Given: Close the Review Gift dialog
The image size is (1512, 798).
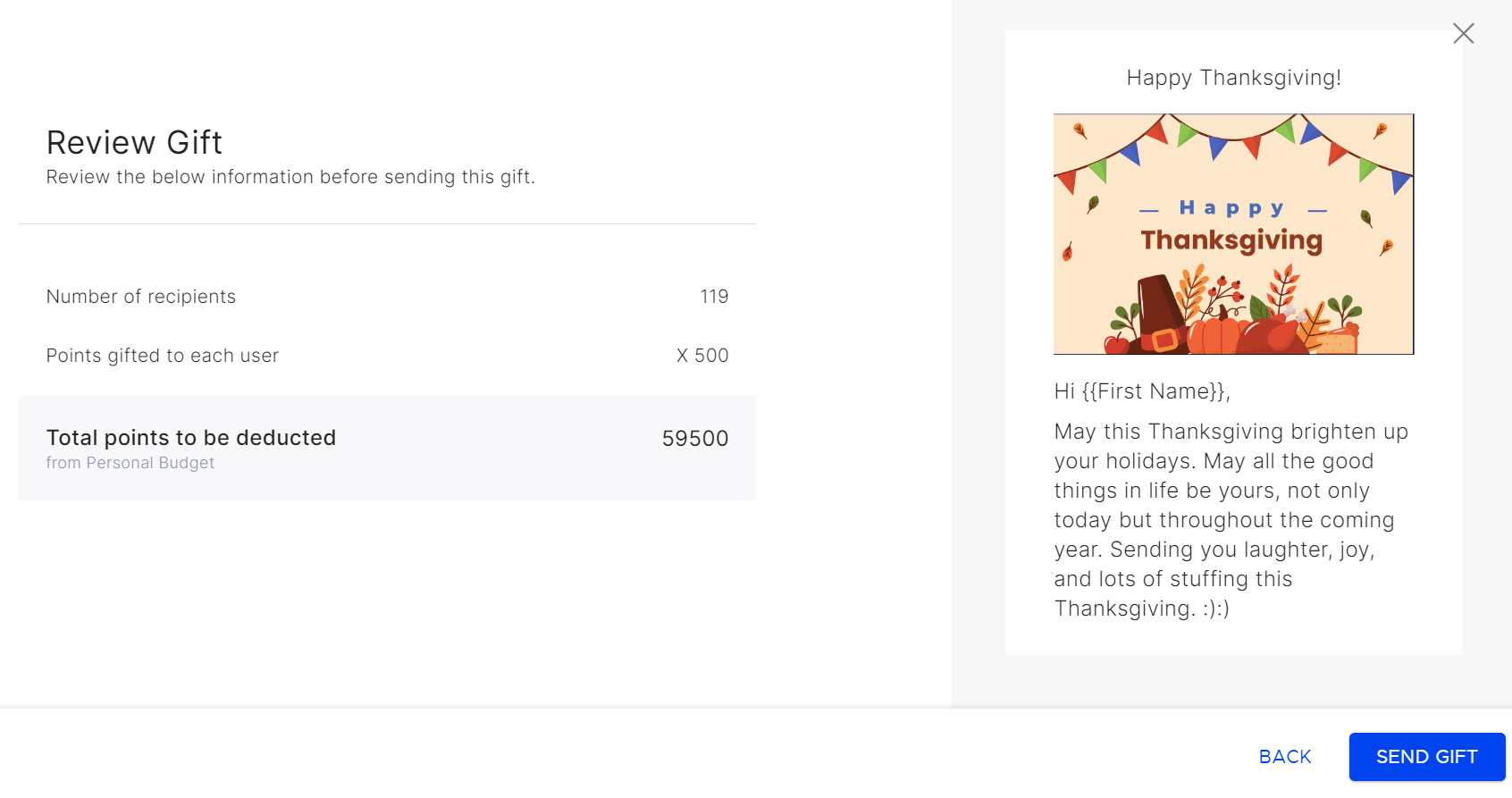Looking at the screenshot, I should [1463, 34].
